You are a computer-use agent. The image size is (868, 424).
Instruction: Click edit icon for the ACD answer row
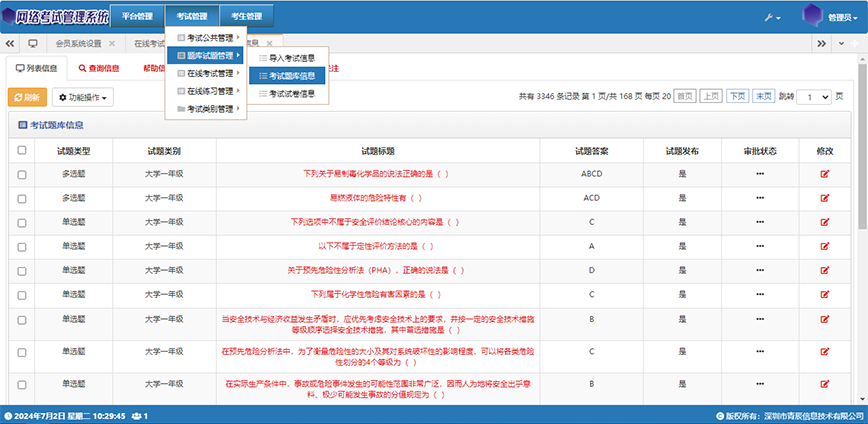click(825, 198)
